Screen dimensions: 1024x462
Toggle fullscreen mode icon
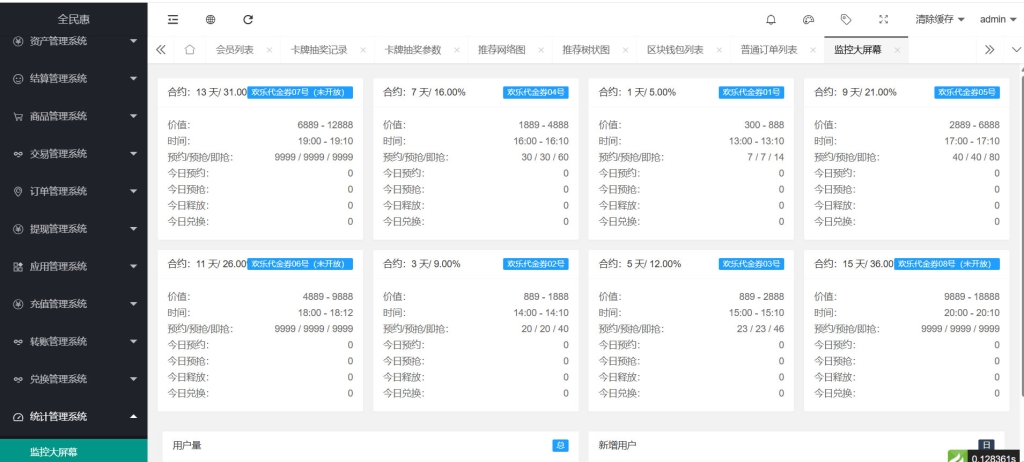point(883,19)
